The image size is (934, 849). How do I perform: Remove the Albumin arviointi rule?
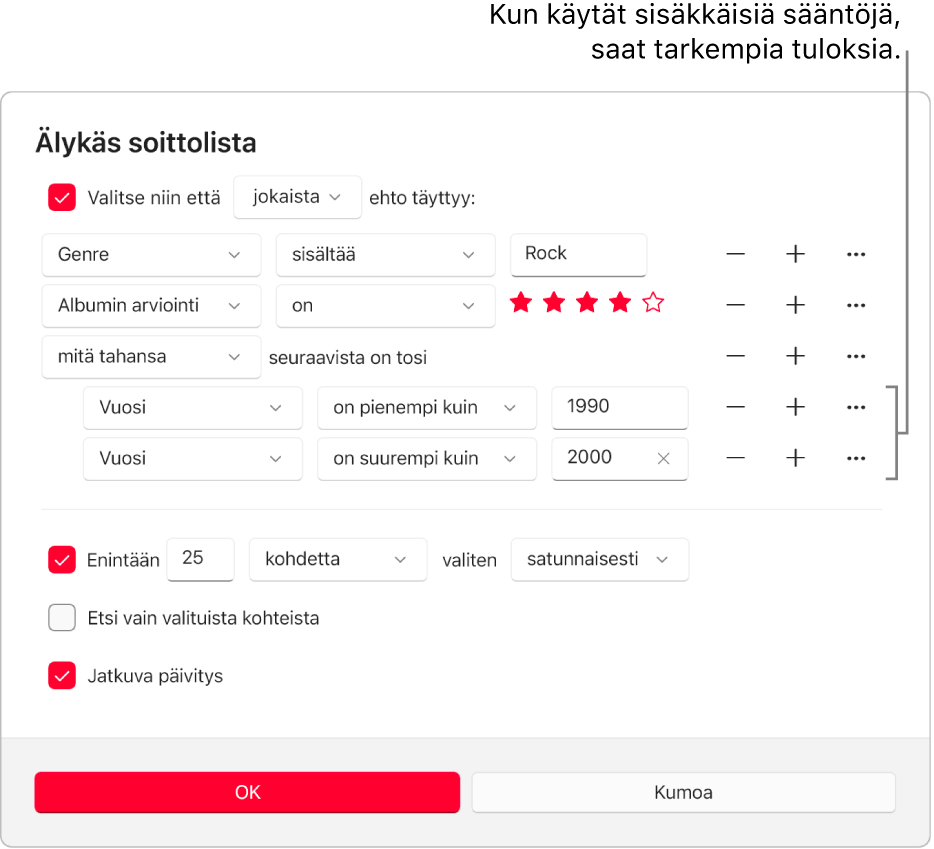coord(735,306)
